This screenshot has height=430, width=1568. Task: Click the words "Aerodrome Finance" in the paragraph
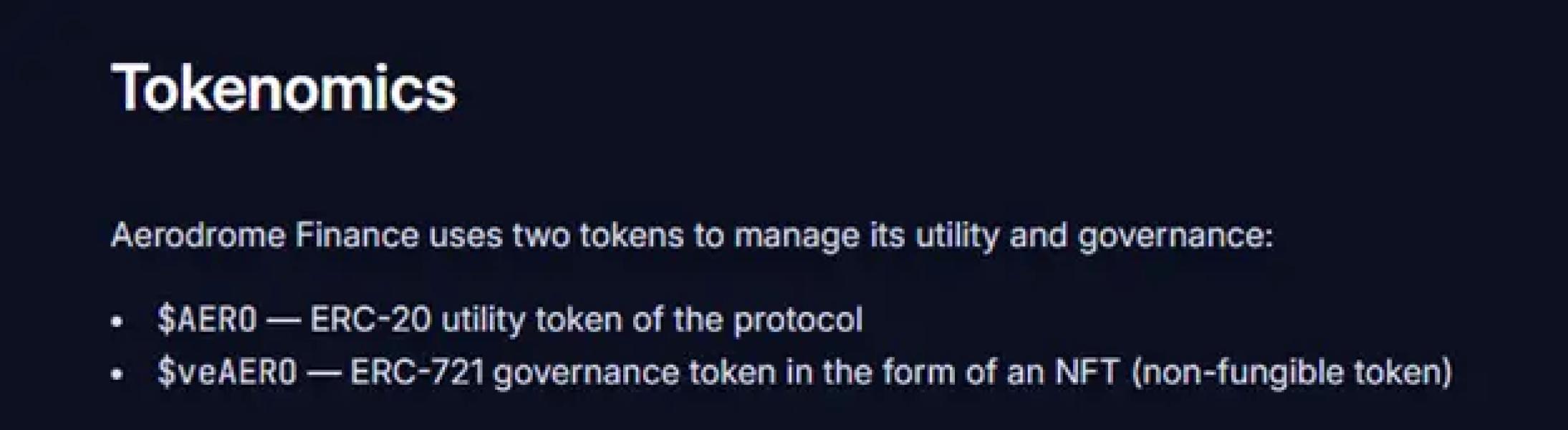[x=265, y=235]
